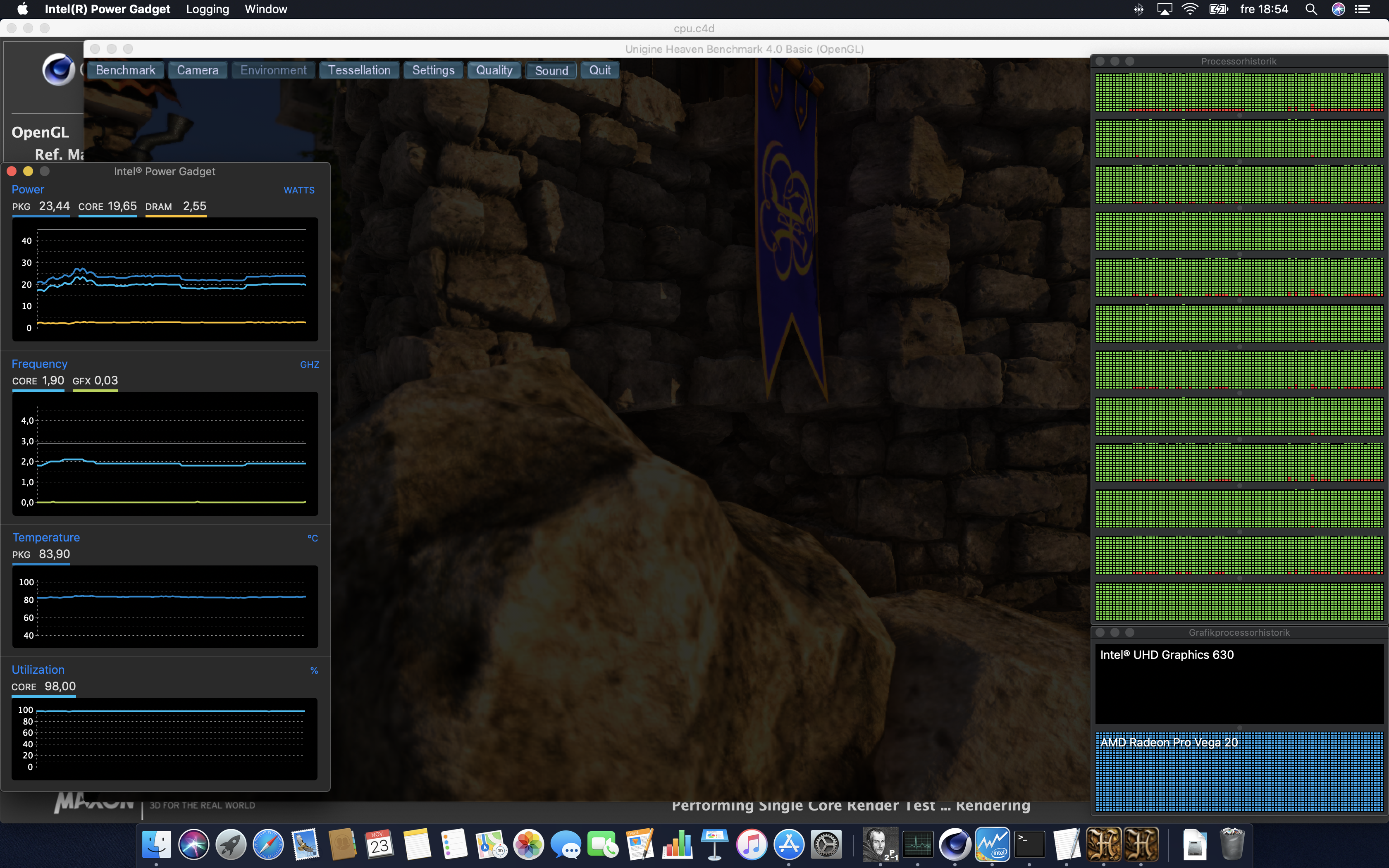The image size is (1389, 868).
Task: Click the Cinema 4D Dock icon
Action: click(x=955, y=844)
